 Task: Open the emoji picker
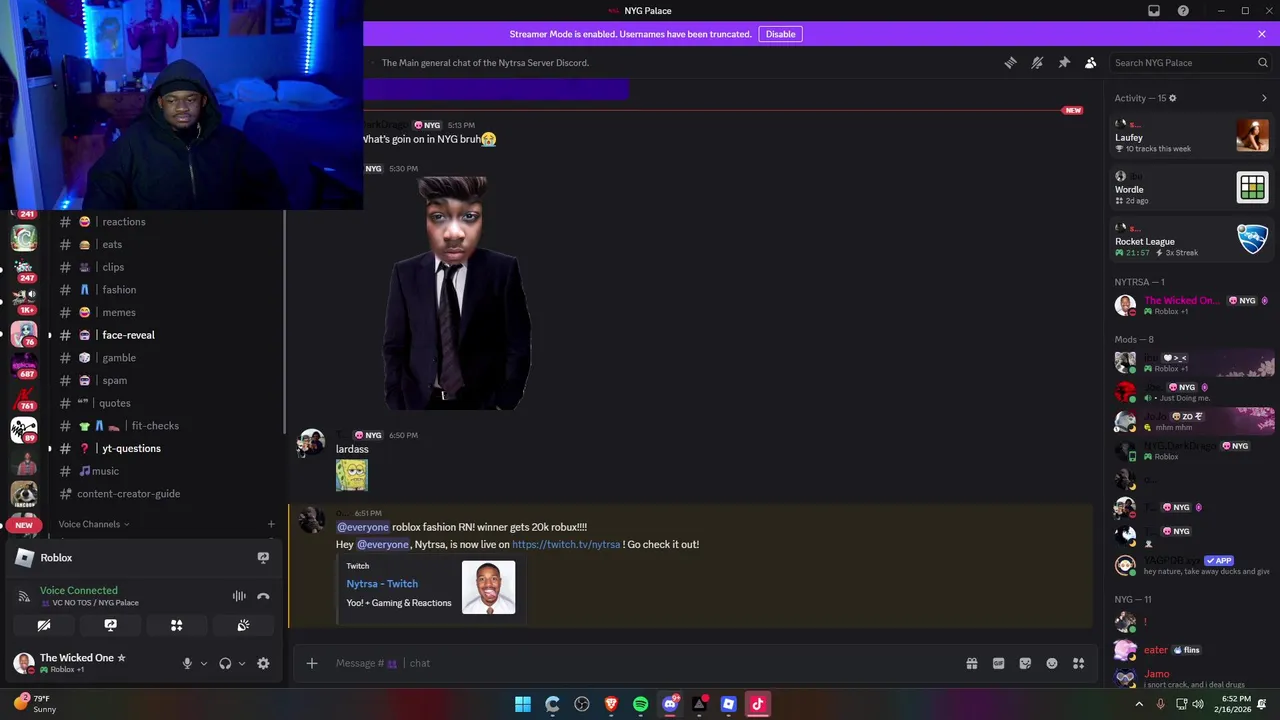[x=1052, y=663]
